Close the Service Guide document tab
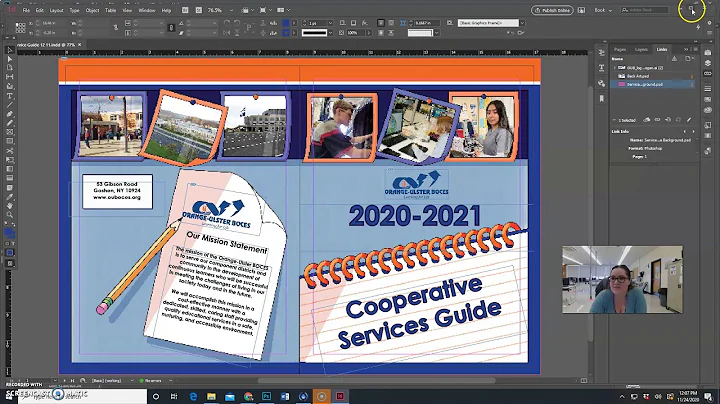The image size is (720, 404). pos(79,45)
